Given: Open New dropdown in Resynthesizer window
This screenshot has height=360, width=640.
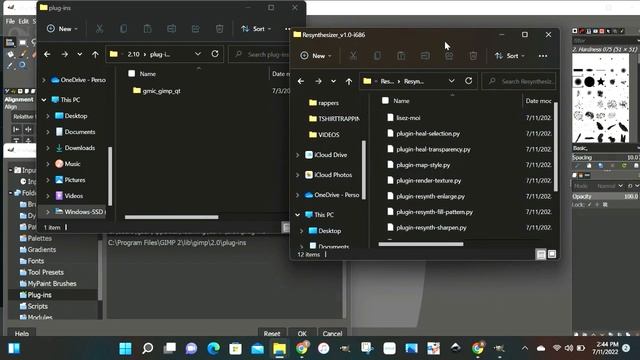Looking at the screenshot, I should 316,56.
